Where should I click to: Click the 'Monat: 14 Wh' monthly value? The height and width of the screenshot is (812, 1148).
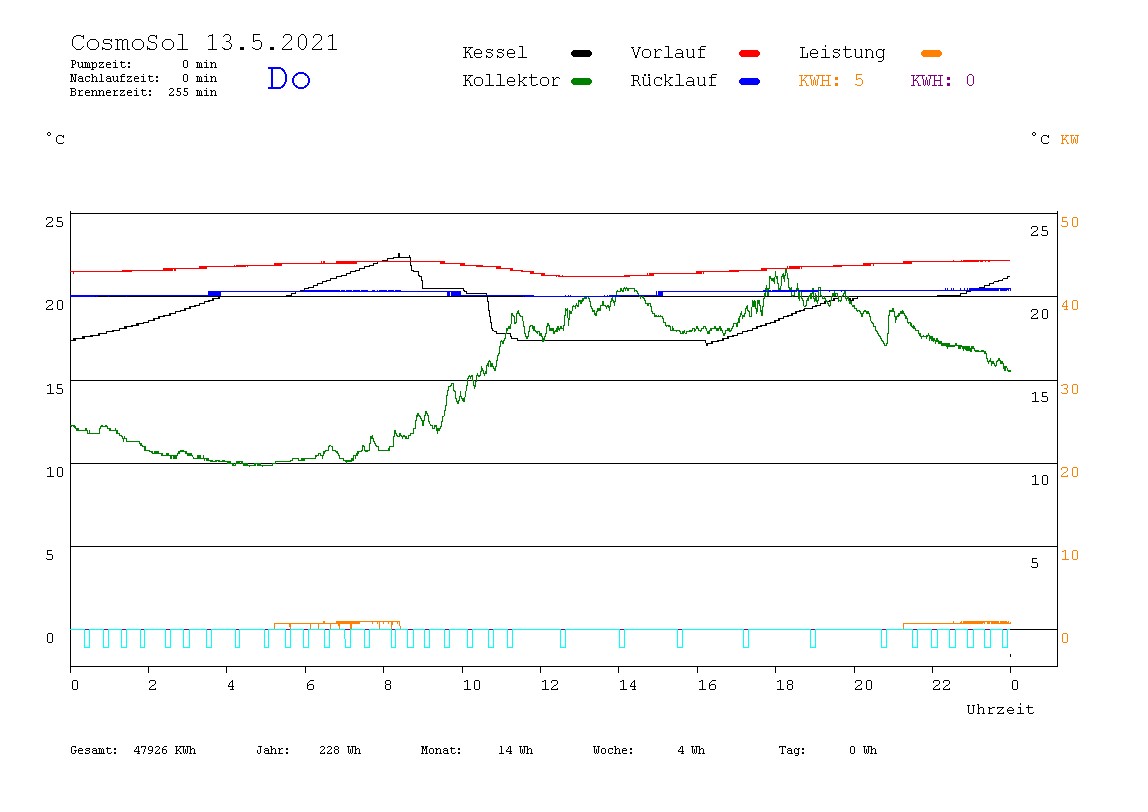477,750
